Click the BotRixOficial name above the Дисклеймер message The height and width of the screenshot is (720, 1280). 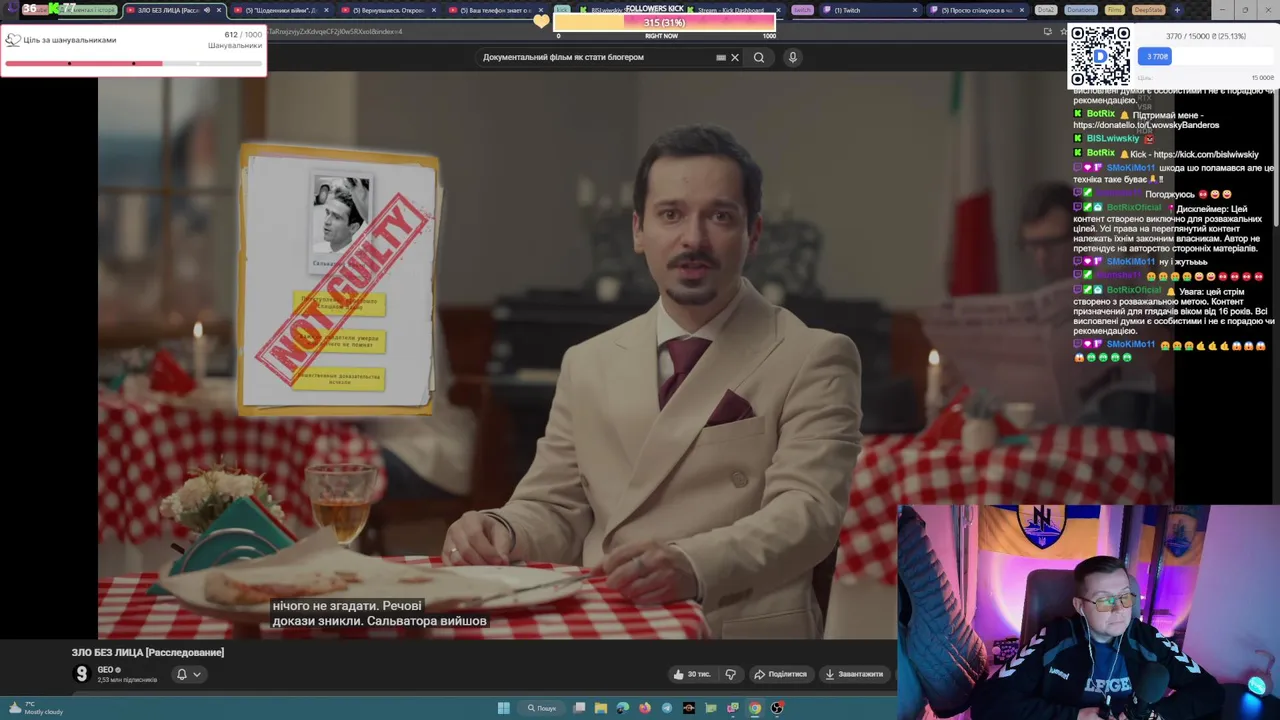[1134, 208]
